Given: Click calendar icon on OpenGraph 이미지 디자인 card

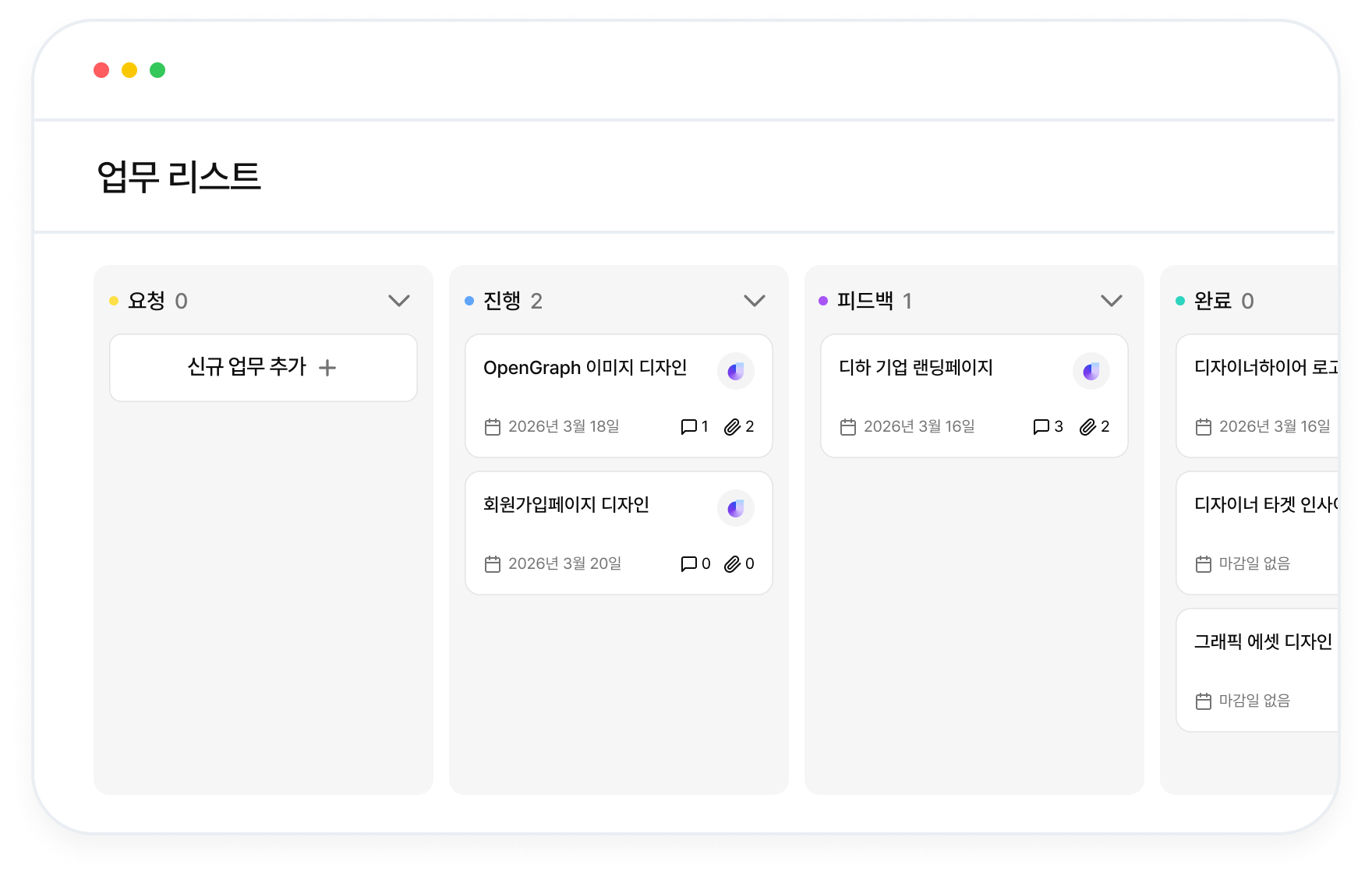Looking at the screenshot, I should pos(493,426).
